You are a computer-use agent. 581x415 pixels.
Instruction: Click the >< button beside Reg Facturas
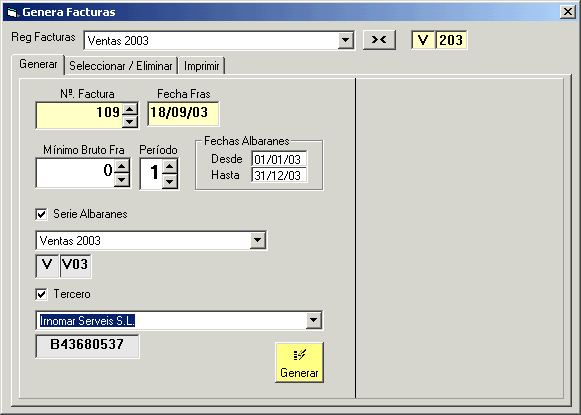point(379,40)
